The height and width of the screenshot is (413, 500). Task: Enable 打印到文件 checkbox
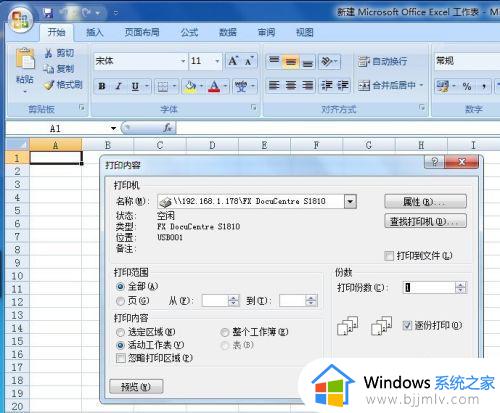pyautogui.click(x=389, y=256)
